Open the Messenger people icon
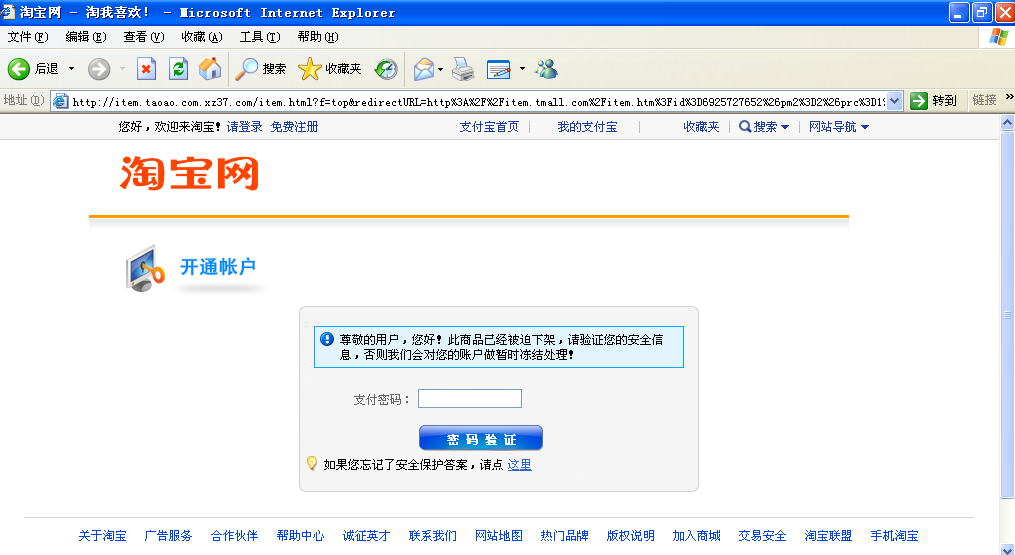Screen dimensions: 1015x555 pos(546,69)
